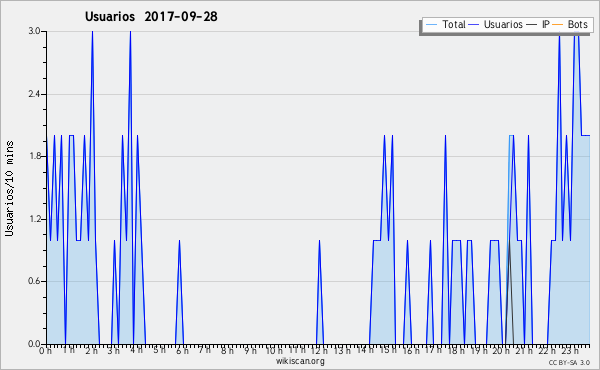The height and width of the screenshot is (370, 600).
Task: Click the "12 h" x-axis label
Action: point(319,351)
